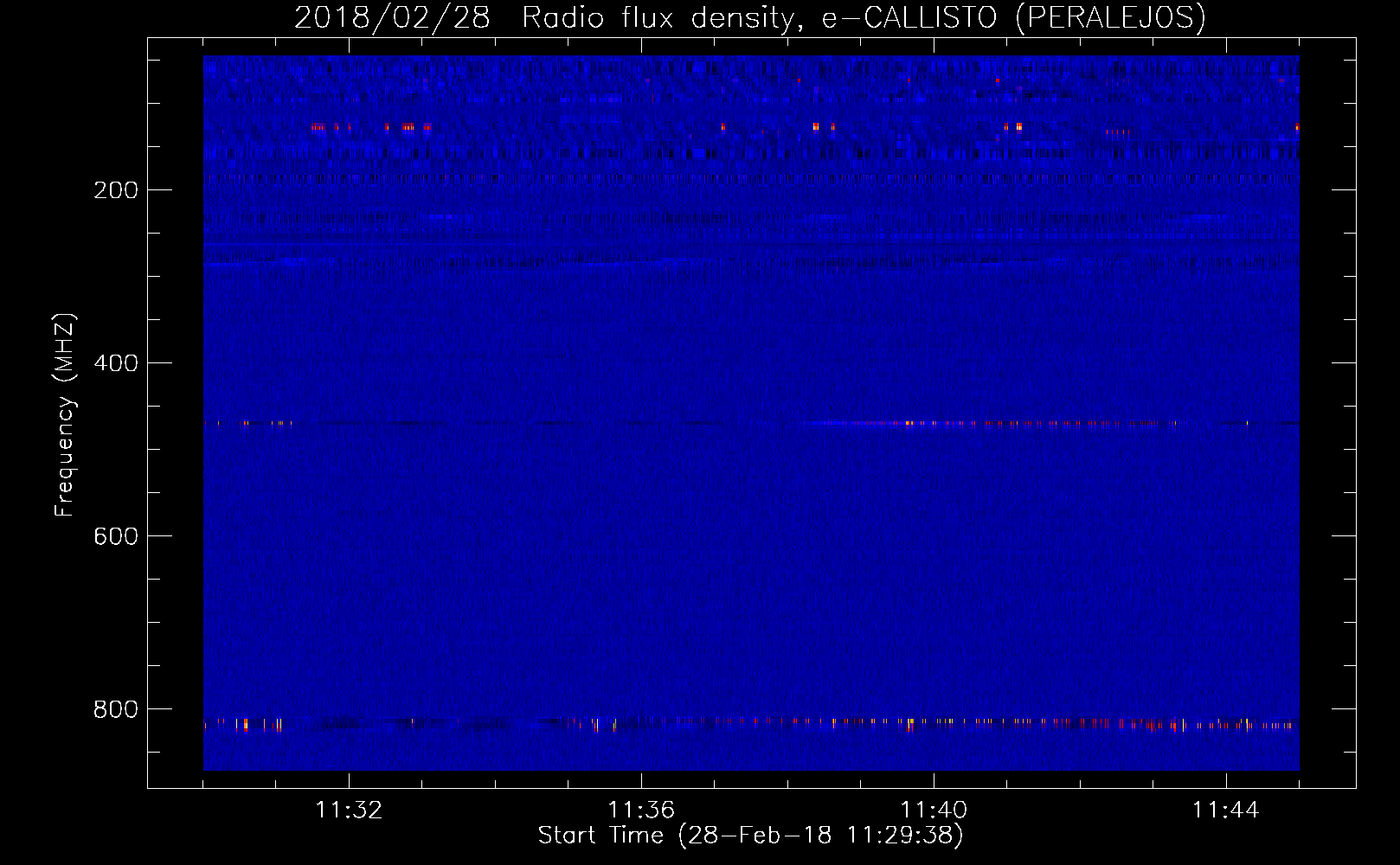Viewport: 1400px width, 865px height.
Task: Click the 11:44 time tick label
Action: (x=1226, y=811)
